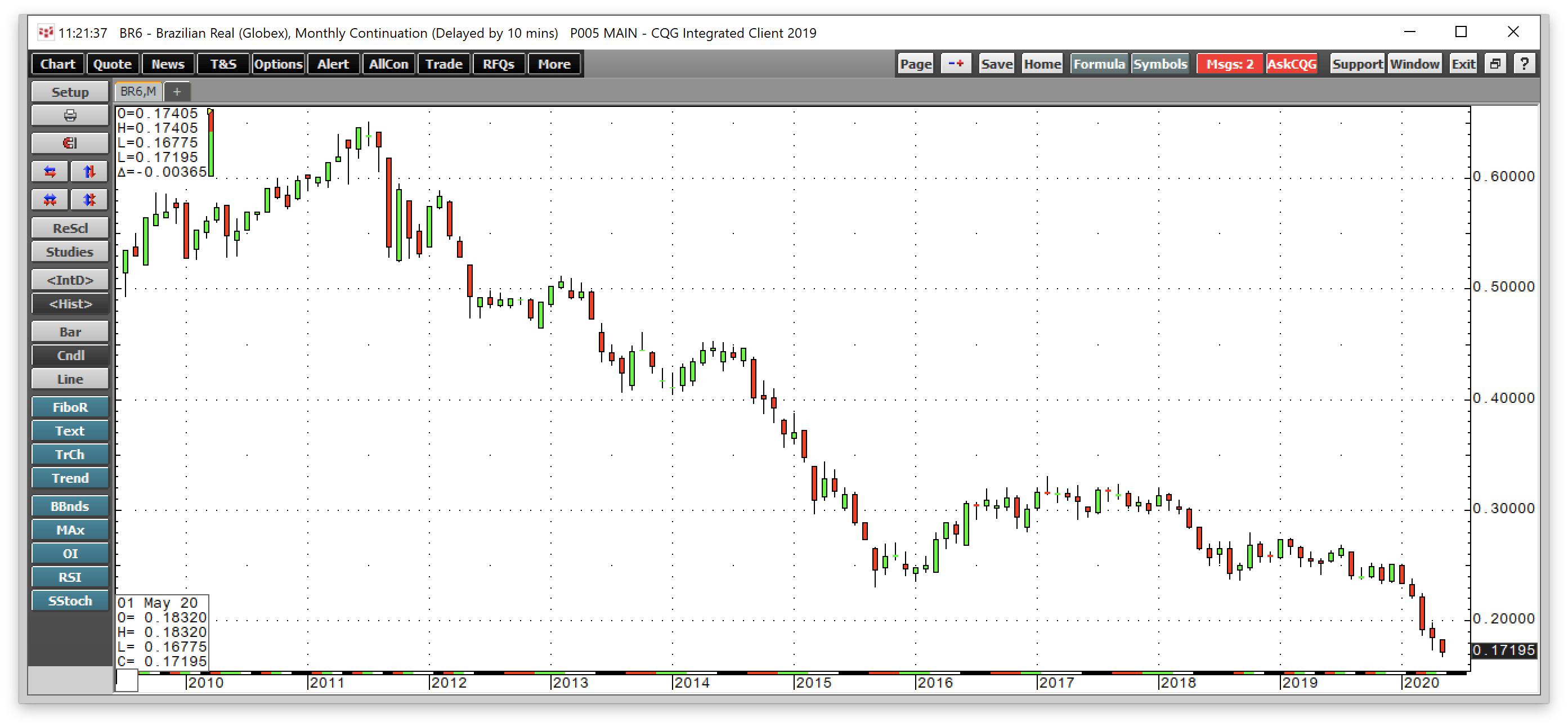
Task: Expand the More menu
Action: click(x=554, y=64)
